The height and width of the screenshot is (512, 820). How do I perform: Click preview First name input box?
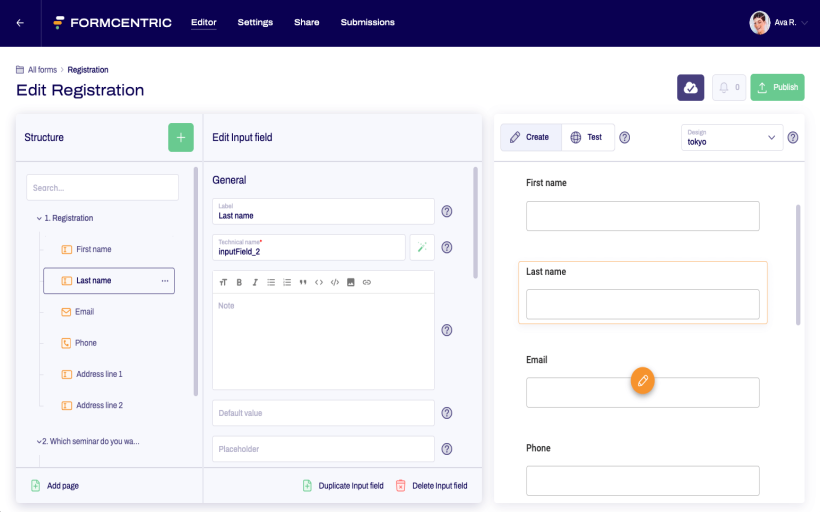643,216
